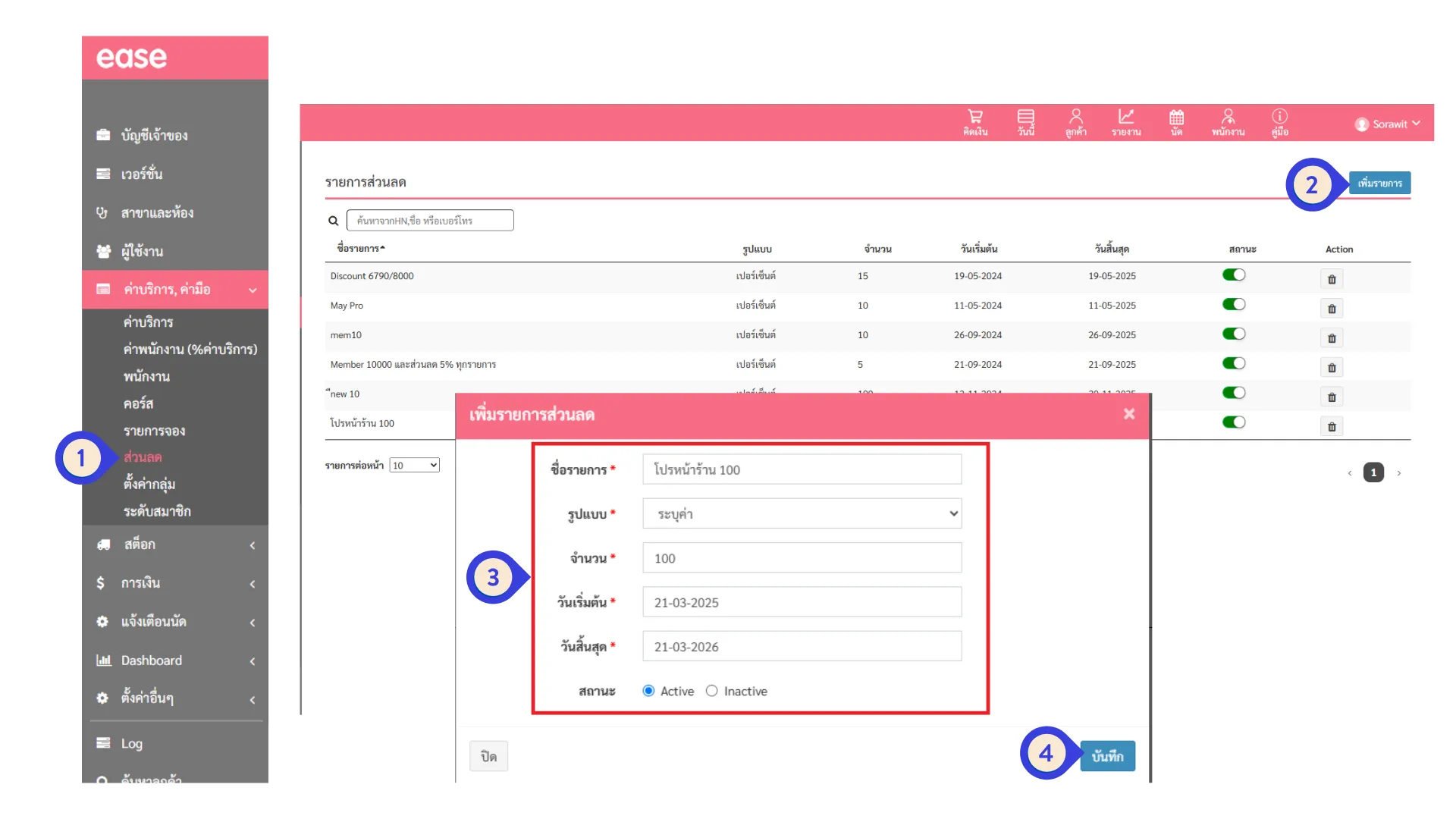Toggle status switch for Member 10000 discount
Image resolution: width=1456 pixels, height=819 pixels.
(x=1234, y=364)
